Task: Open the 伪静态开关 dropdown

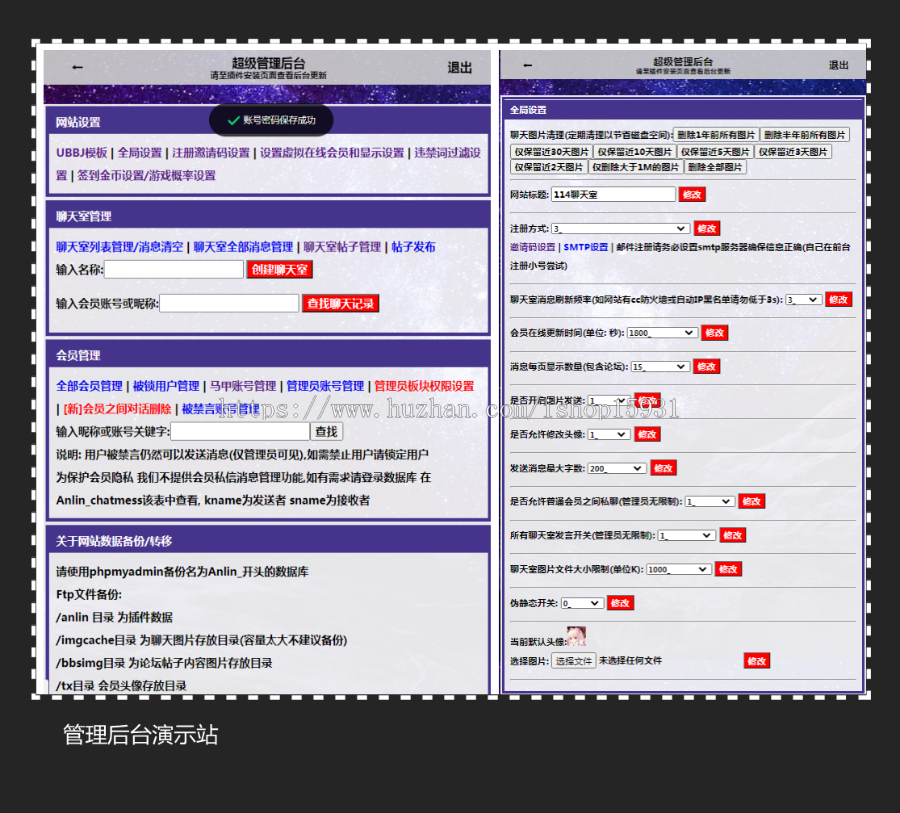Action: [582, 603]
